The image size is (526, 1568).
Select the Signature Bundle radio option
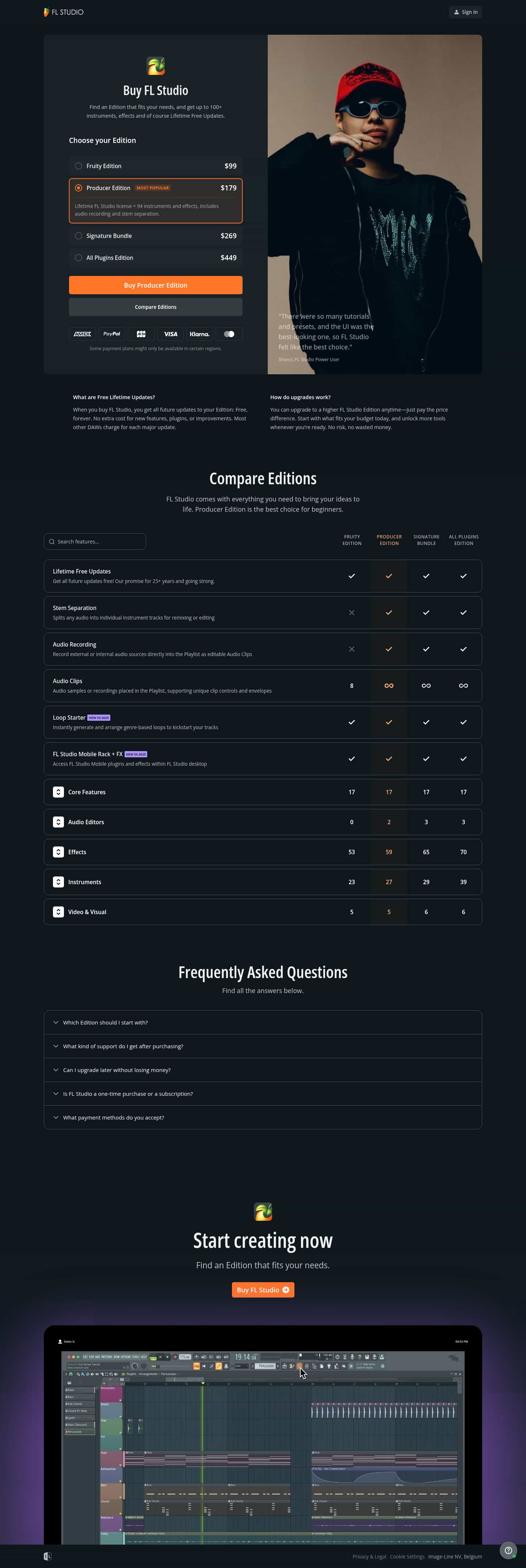[79, 236]
